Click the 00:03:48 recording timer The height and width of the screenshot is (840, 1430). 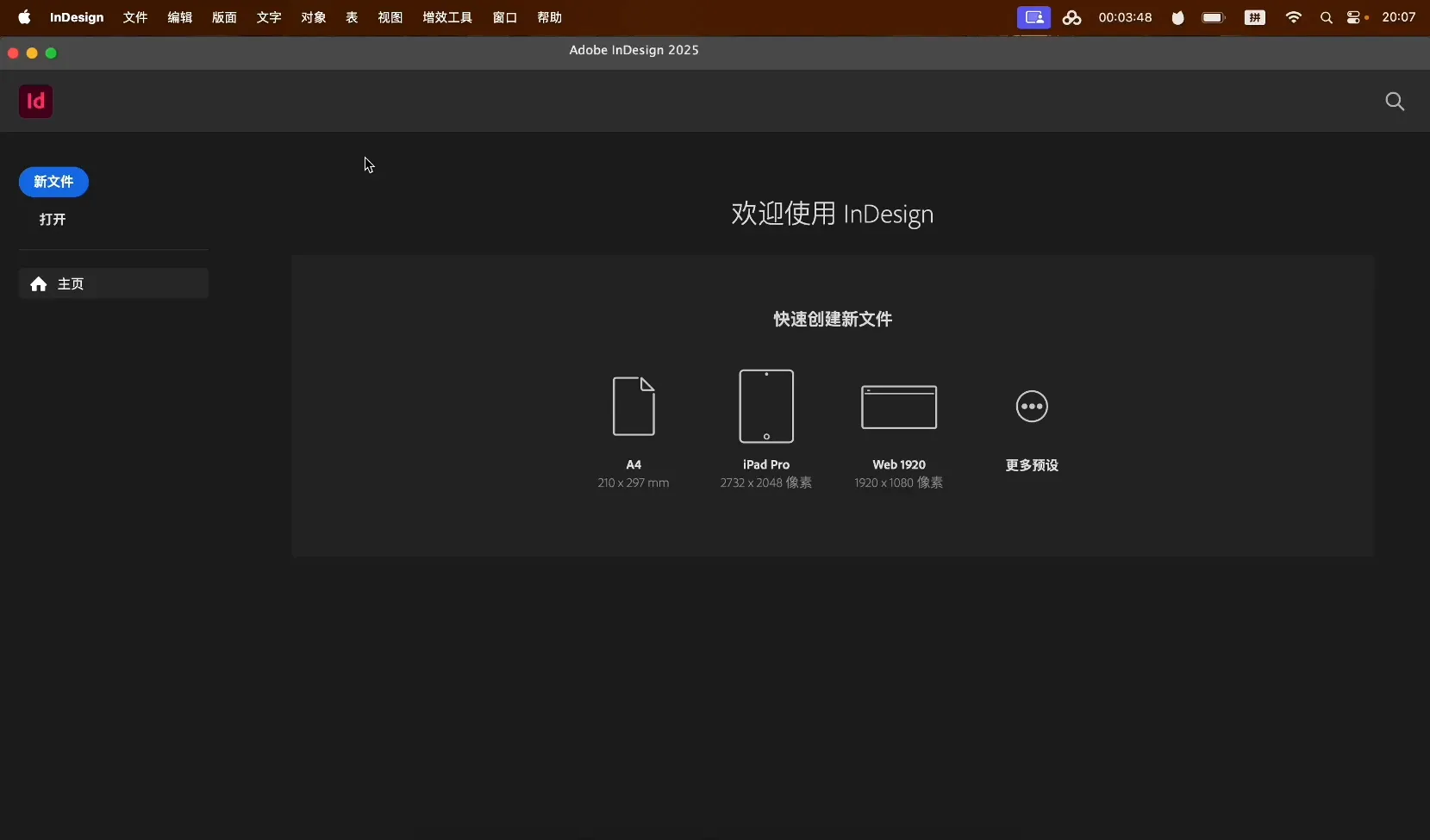tap(1125, 17)
